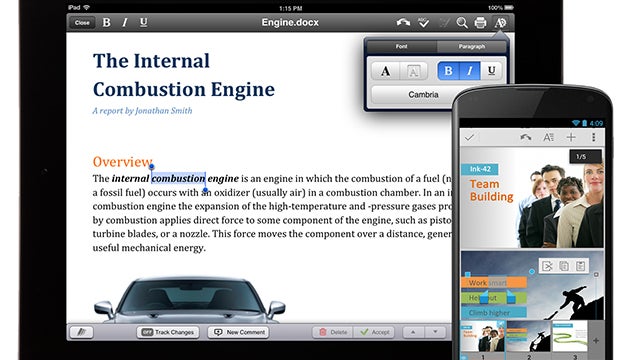Toggle Italic in the Font popover
640x360 pixels.
click(470, 71)
